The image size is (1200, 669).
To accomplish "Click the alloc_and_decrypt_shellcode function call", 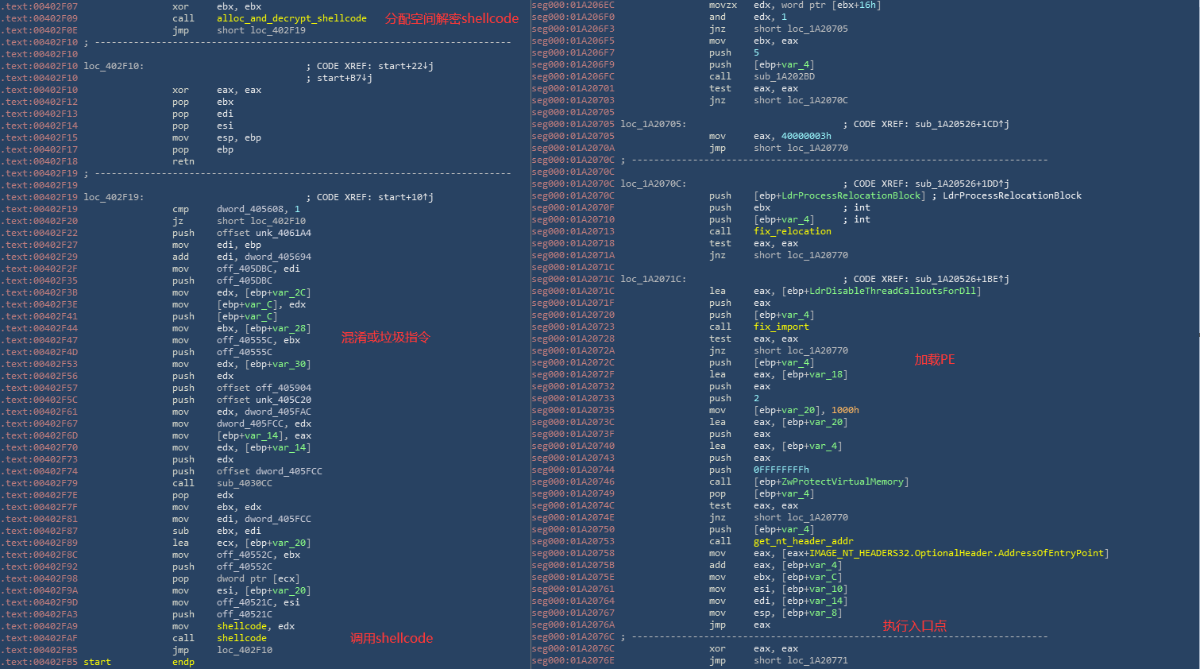I will (292, 18).
